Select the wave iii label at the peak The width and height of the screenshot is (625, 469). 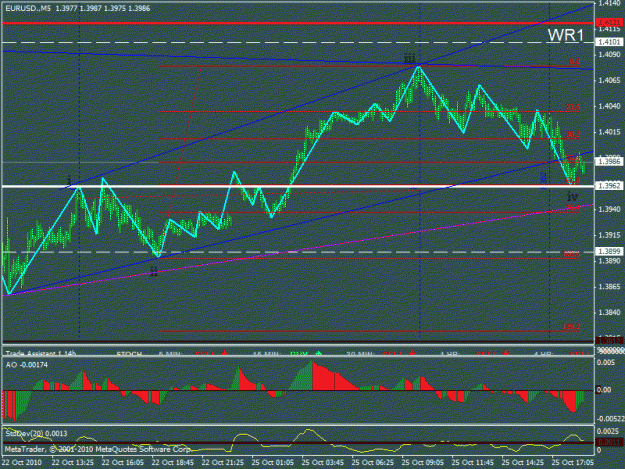pyautogui.click(x=410, y=59)
